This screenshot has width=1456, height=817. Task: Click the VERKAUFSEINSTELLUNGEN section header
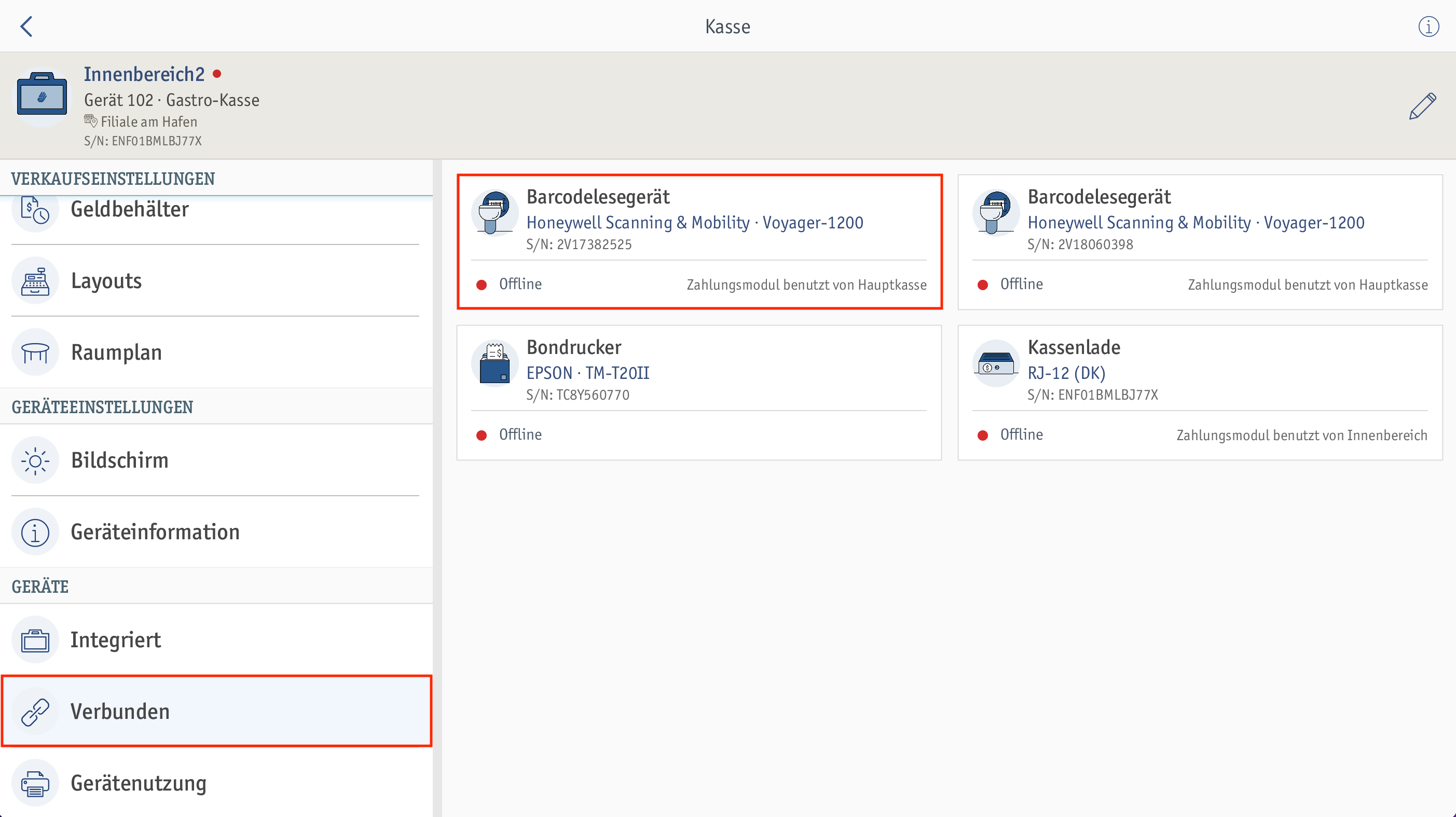click(113, 179)
